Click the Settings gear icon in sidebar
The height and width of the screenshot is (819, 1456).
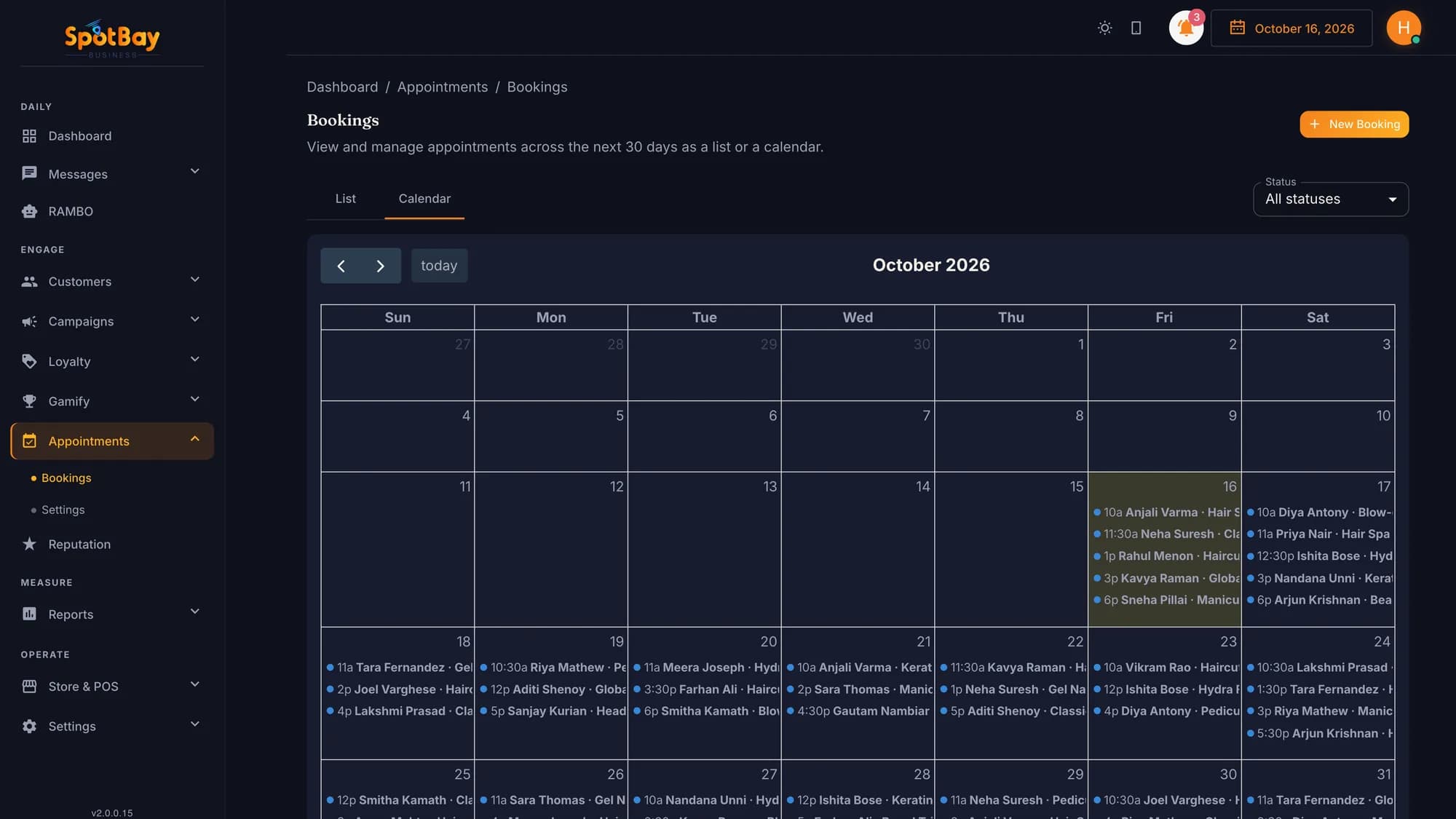(x=29, y=727)
